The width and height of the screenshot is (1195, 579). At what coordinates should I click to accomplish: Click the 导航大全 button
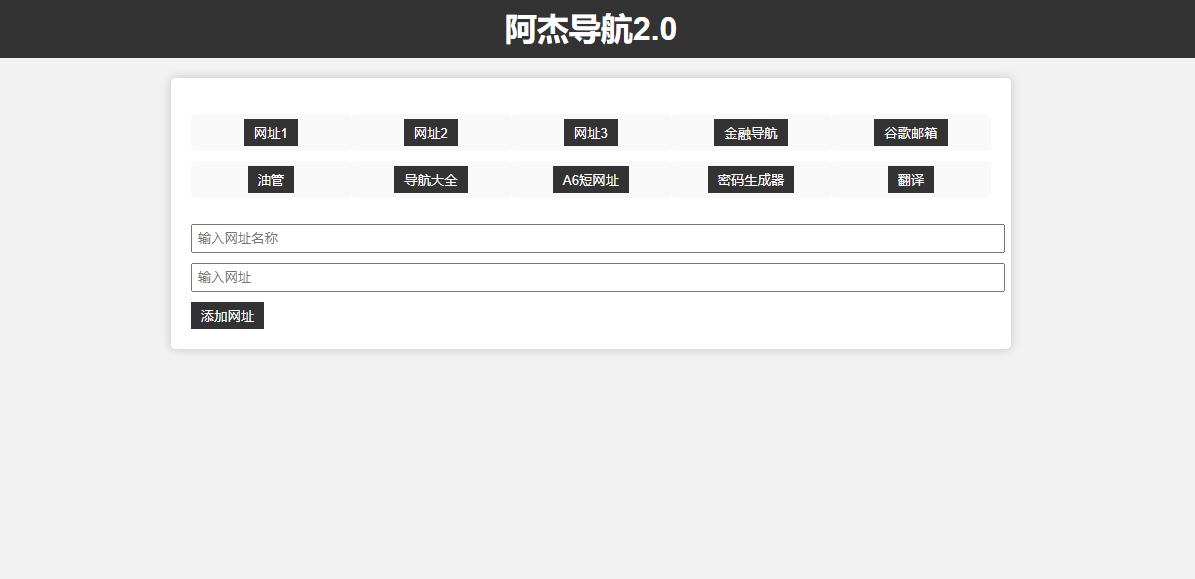pyautogui.click(x=430, y=179)
